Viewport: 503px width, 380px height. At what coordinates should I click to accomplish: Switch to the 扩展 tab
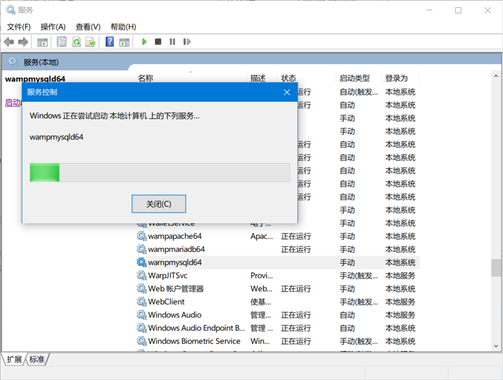pos(14,359)
